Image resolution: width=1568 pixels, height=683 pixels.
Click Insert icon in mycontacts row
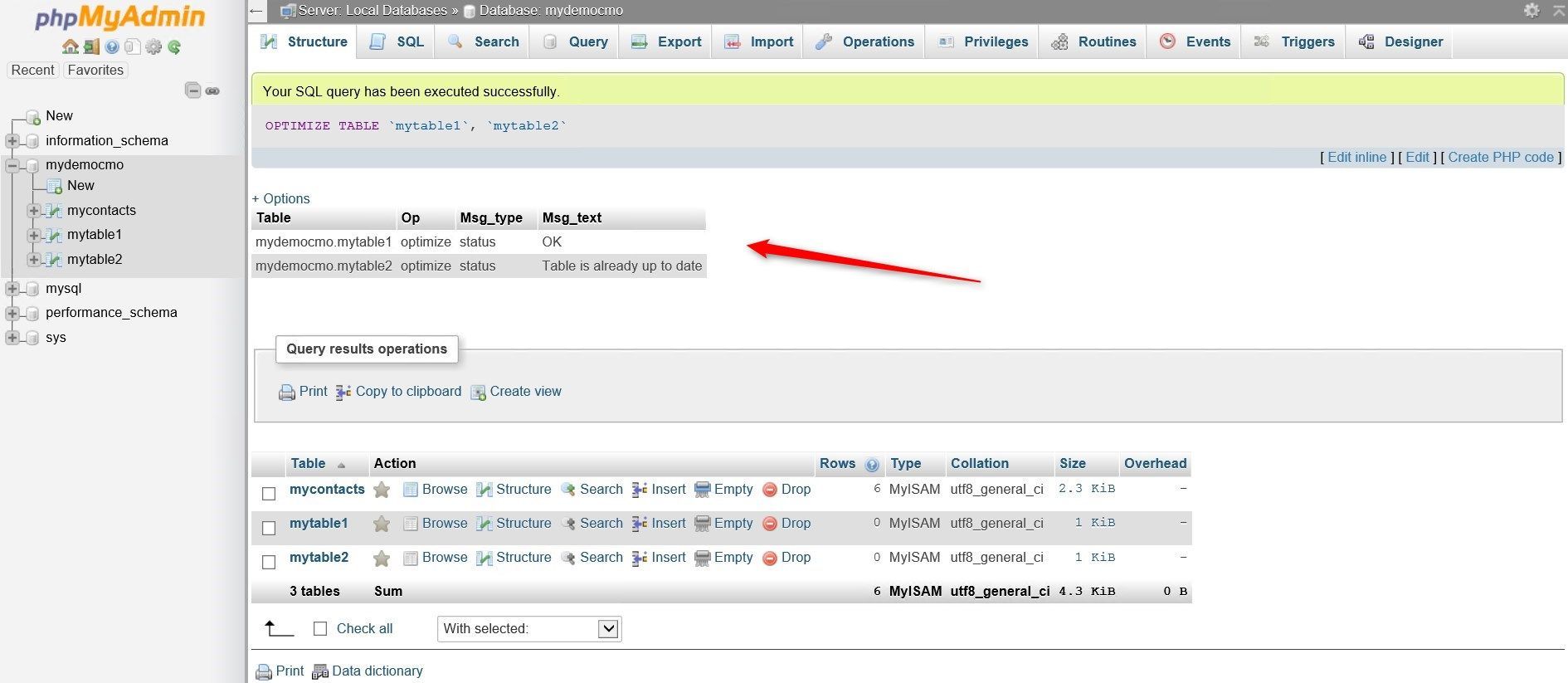640,490
